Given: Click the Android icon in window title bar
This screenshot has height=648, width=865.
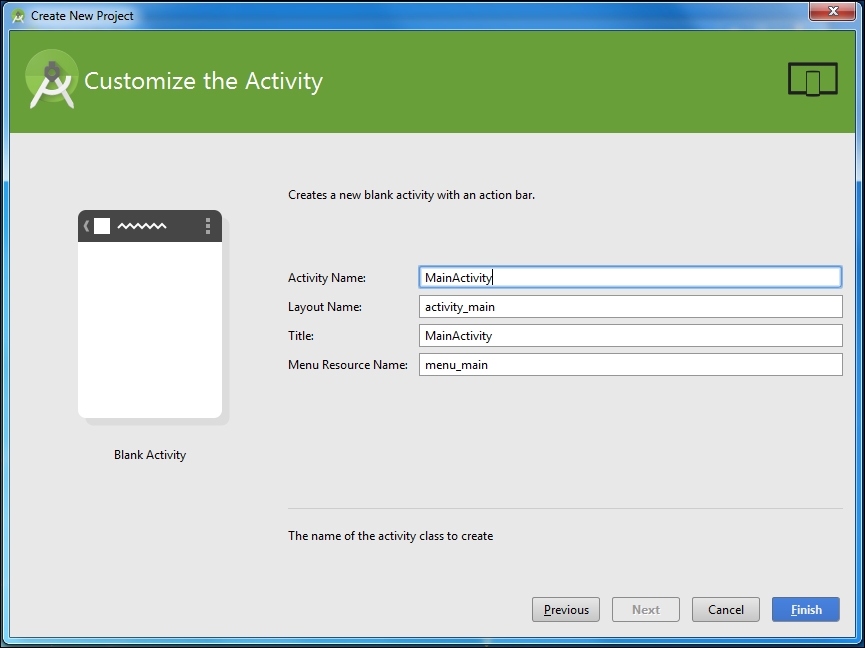Looking at the screenshot, I should pos(17,16).
